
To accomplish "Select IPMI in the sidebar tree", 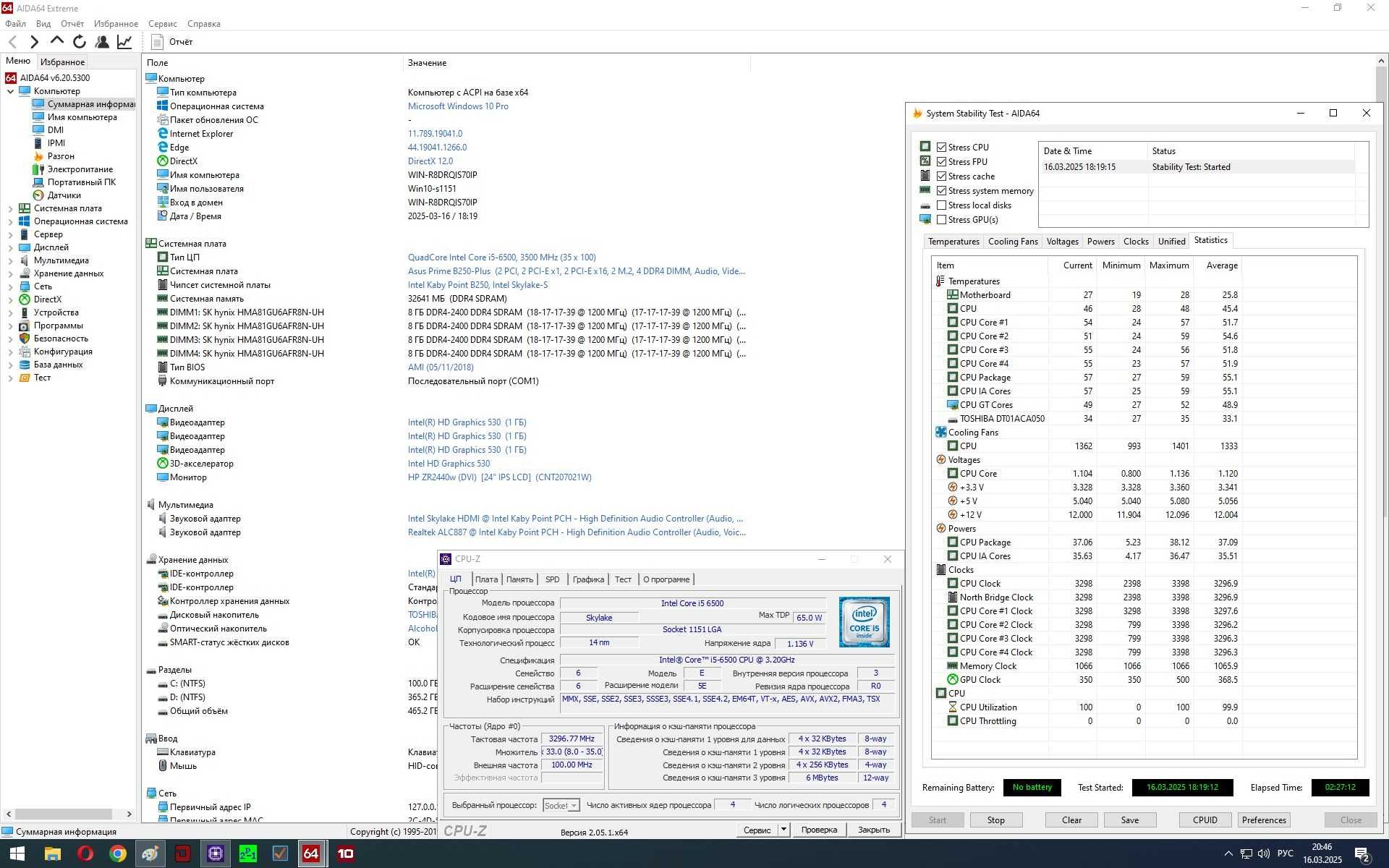I will click(56, 143).
